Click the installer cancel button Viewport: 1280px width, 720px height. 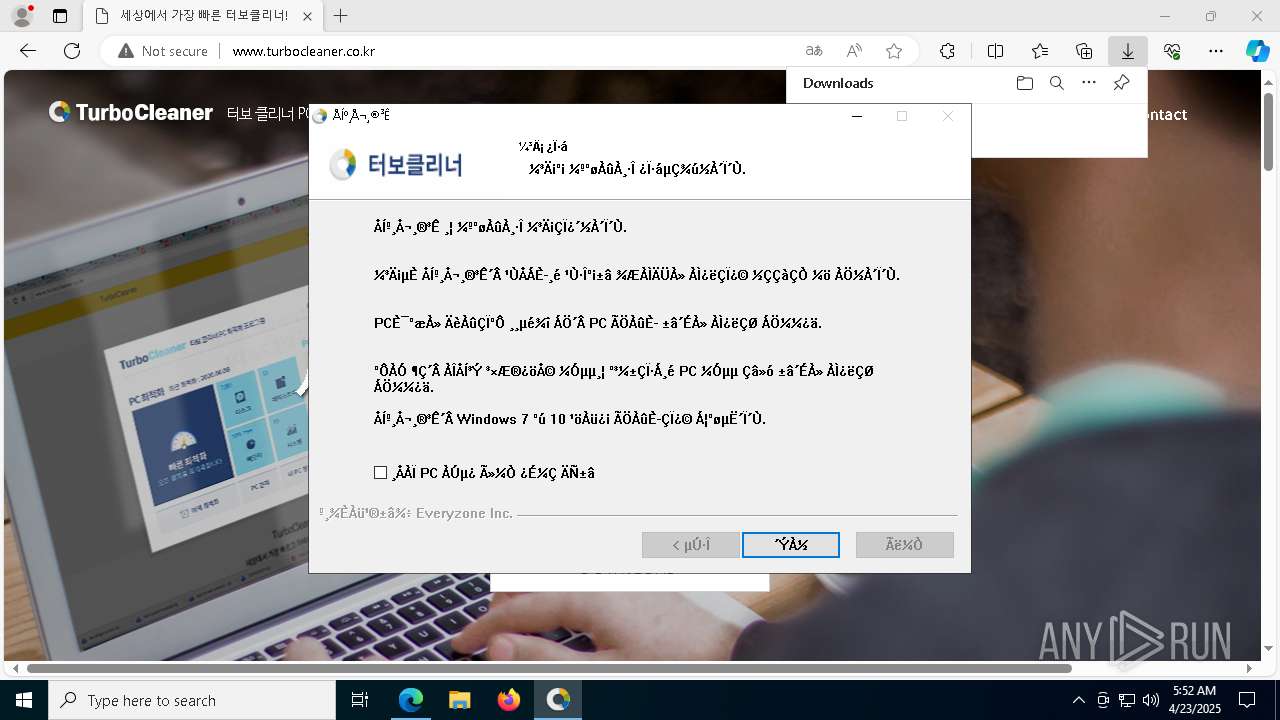tap(905, 545)
